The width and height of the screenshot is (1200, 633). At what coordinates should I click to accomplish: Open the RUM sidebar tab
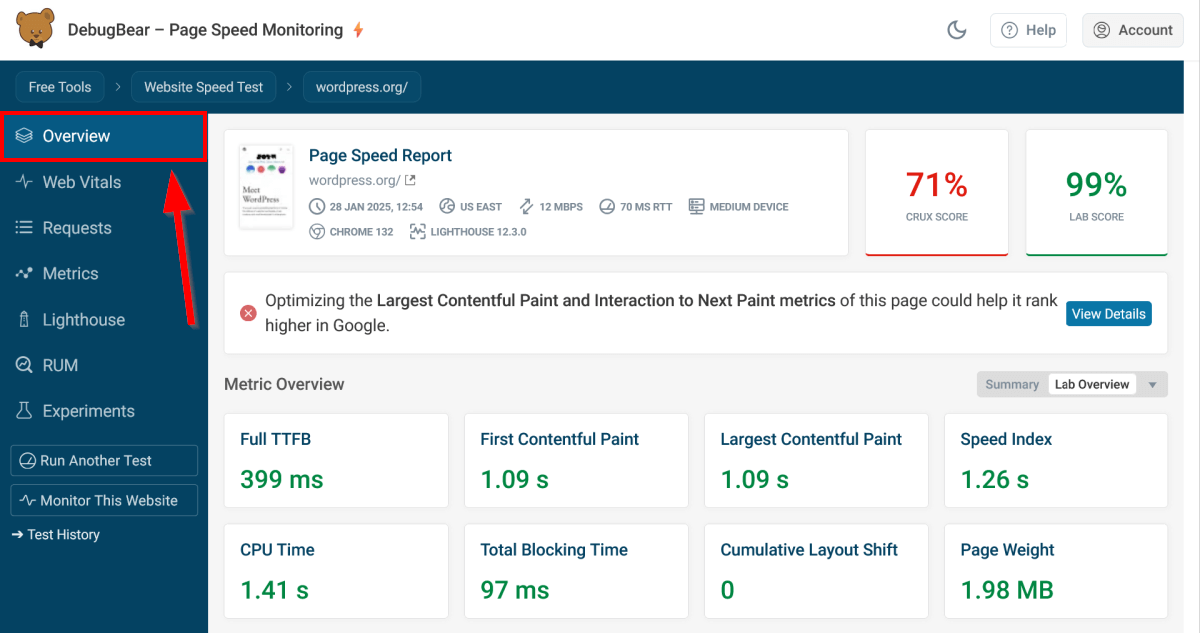coord(104,366)
